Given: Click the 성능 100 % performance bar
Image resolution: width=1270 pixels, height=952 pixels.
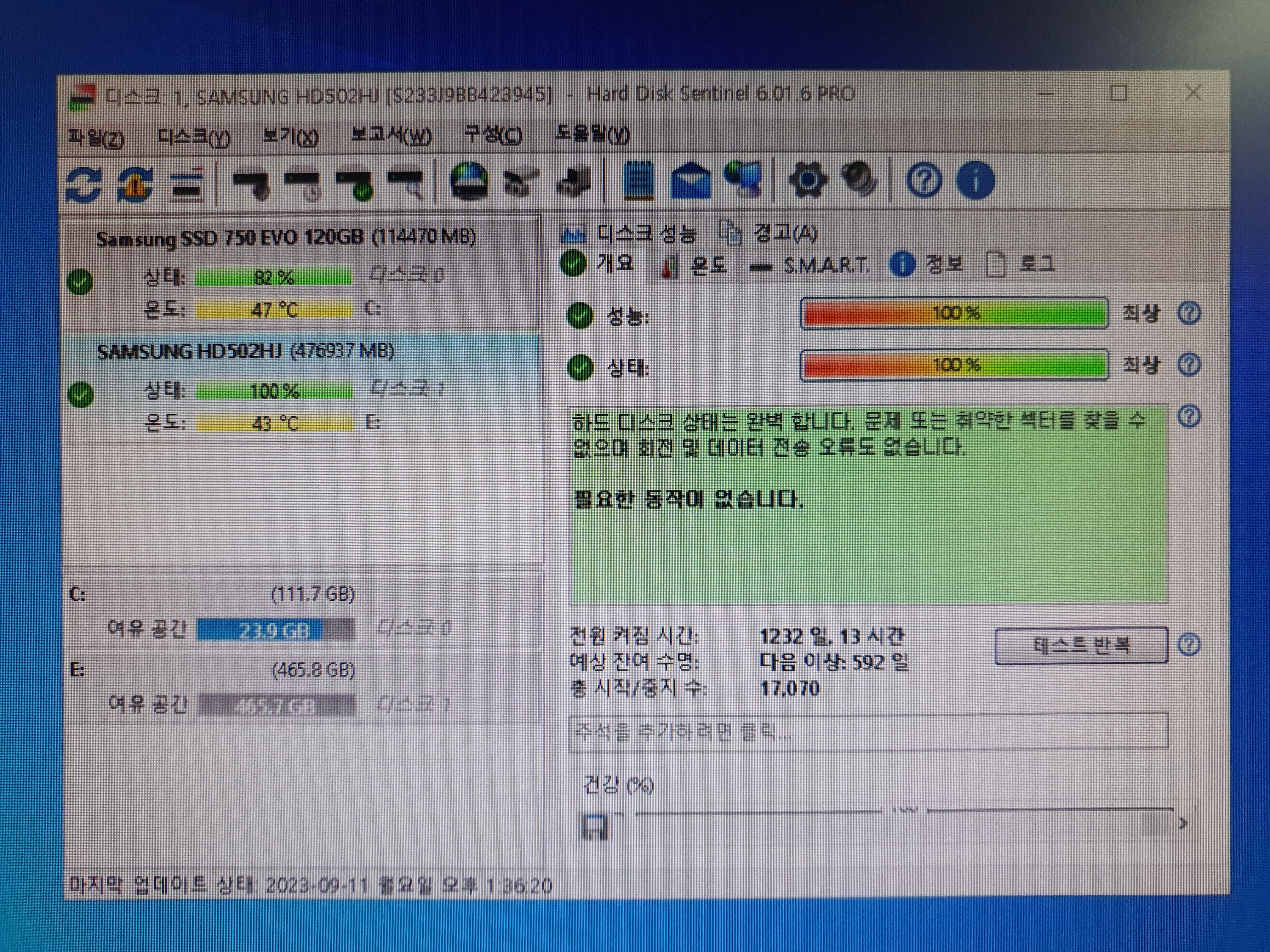Looking at the screenshot, I should click(954, 313).
